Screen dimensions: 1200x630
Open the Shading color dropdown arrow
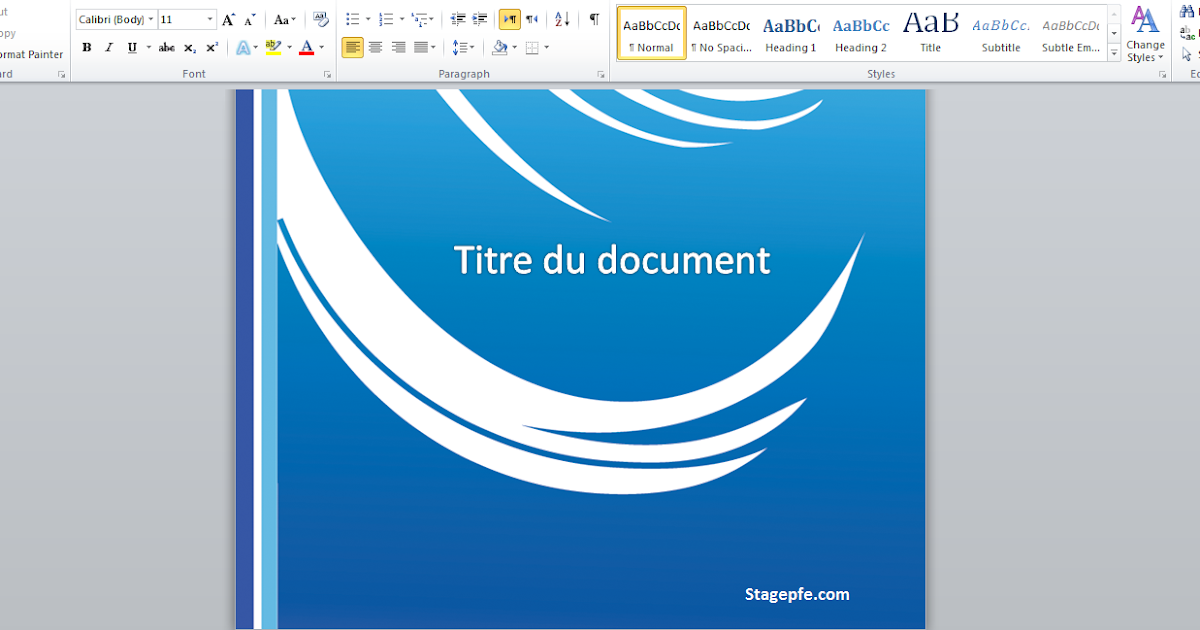pyautogui.click(x=515, y=47)
